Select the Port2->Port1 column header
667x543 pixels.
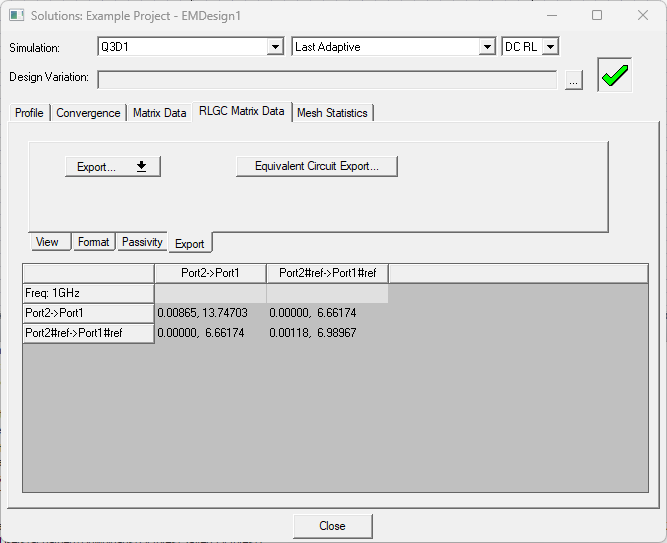tap(210, 273)
